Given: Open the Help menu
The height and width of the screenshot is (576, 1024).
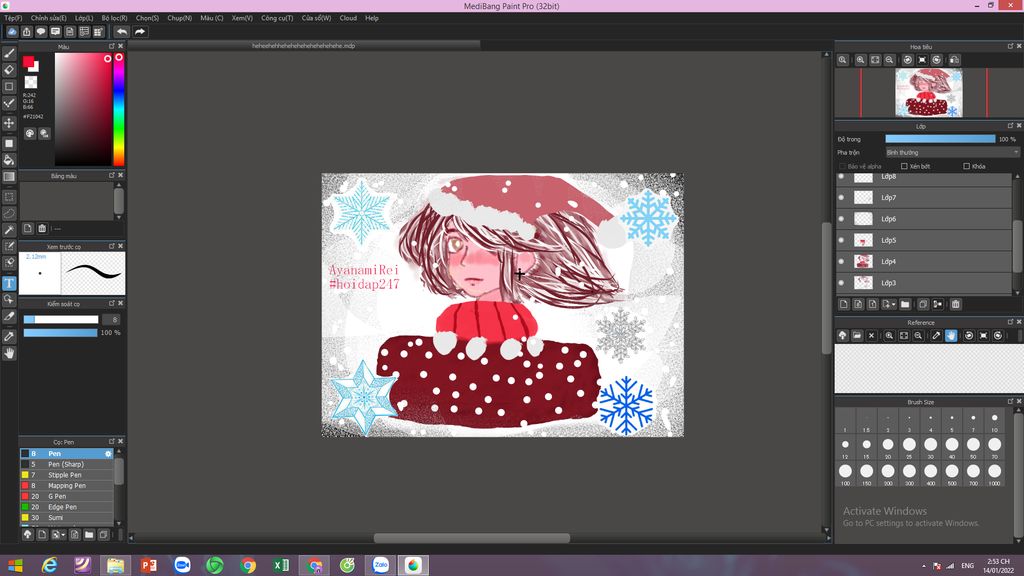Looking at the screenshot, I should coord(372,18).
